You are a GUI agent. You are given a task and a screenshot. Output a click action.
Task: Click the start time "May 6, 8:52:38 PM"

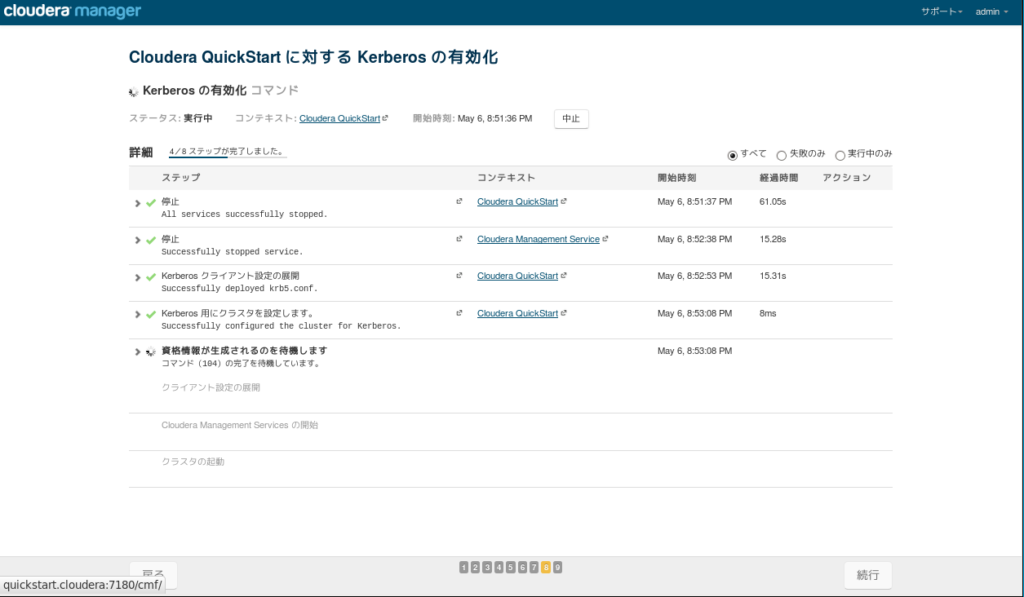click(x=695, y=239)
